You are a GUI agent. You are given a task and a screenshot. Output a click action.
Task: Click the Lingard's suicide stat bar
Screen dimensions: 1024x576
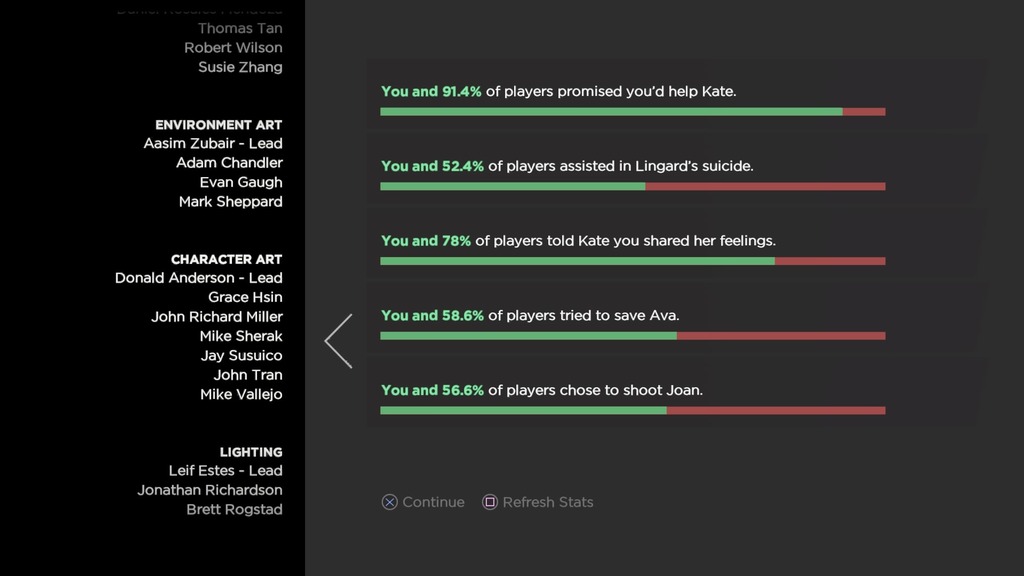click(x=632, y=186)
